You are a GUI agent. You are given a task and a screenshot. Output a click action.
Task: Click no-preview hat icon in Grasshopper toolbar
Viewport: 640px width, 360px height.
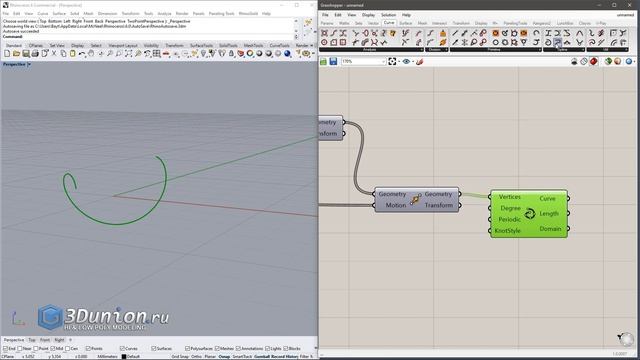[x=574, y=62]
